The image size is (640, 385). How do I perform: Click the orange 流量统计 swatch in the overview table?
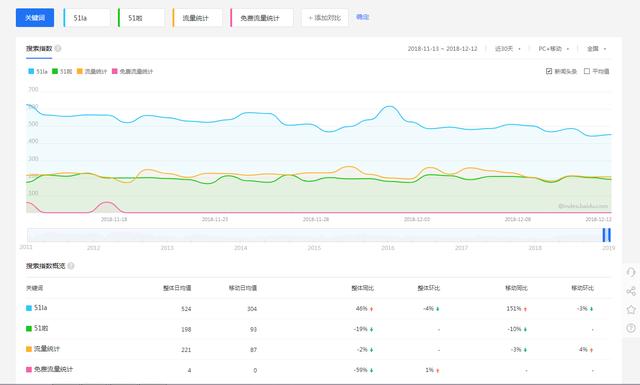pos(29,349)
